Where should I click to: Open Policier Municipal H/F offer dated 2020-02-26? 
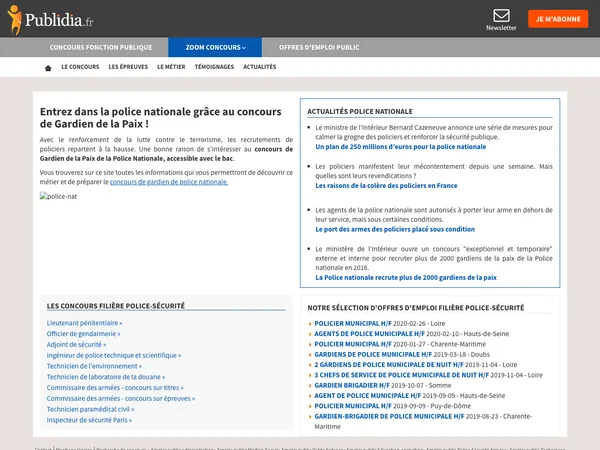pyautogui.click(x=353, y=323)
